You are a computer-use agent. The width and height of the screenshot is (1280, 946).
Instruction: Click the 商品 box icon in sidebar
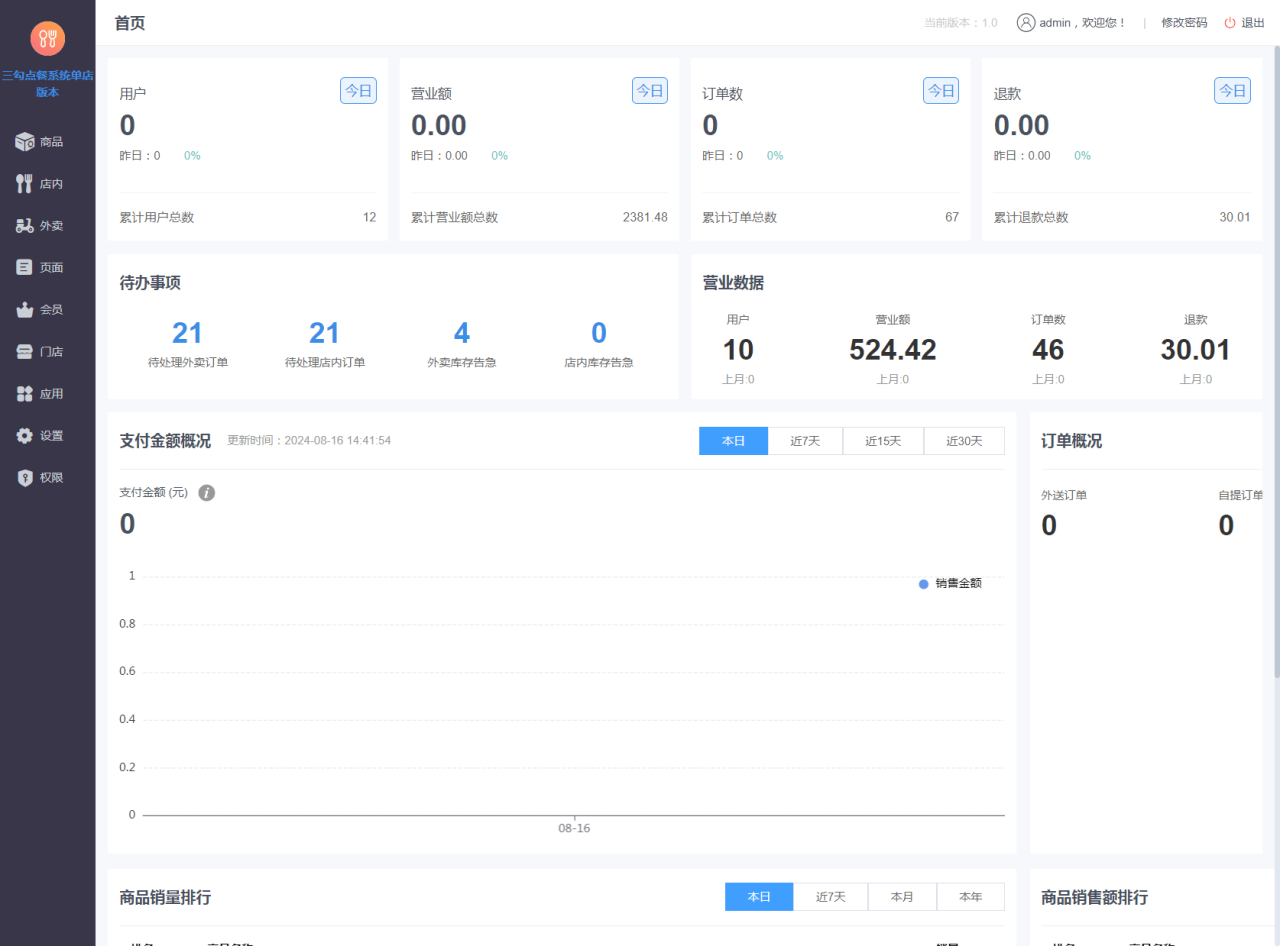(25, 142)
